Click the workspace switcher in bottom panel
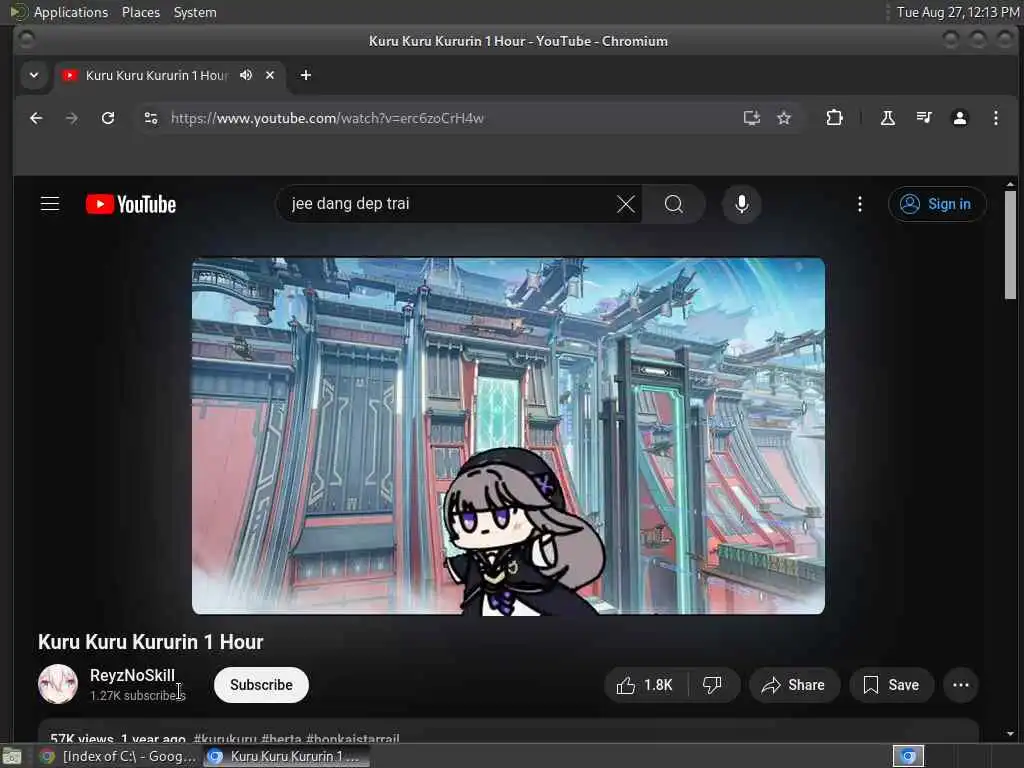Viewport: 1024px width, 768px height. tap(908, 756)
